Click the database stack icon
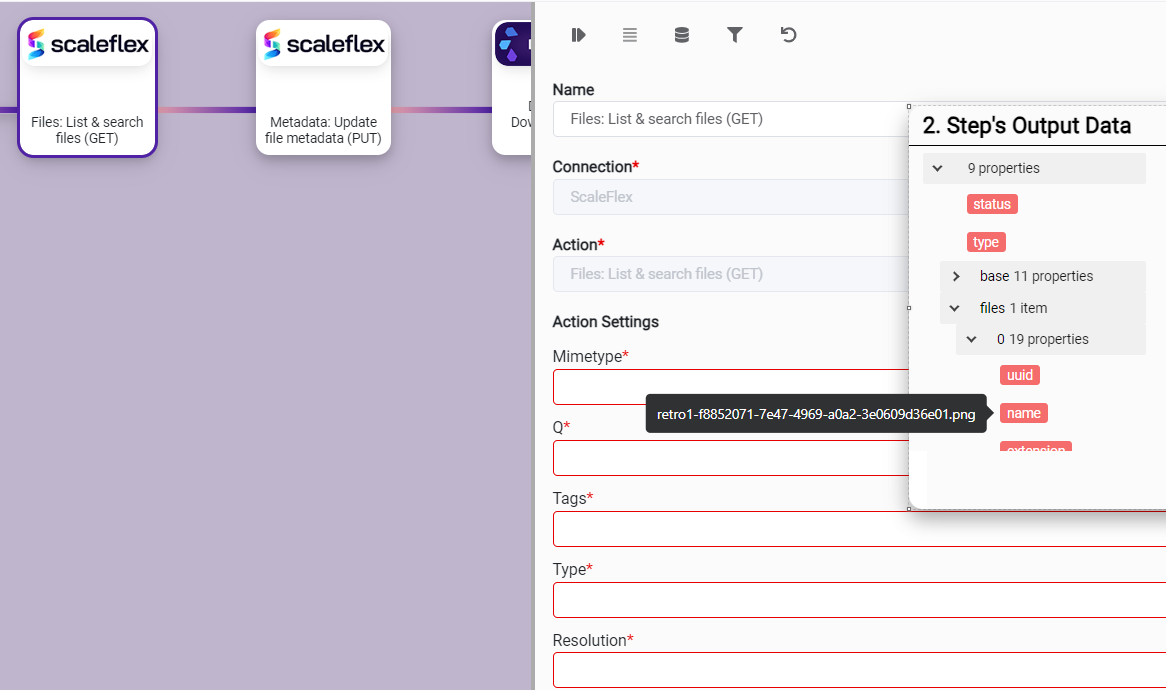 [682, 35]
